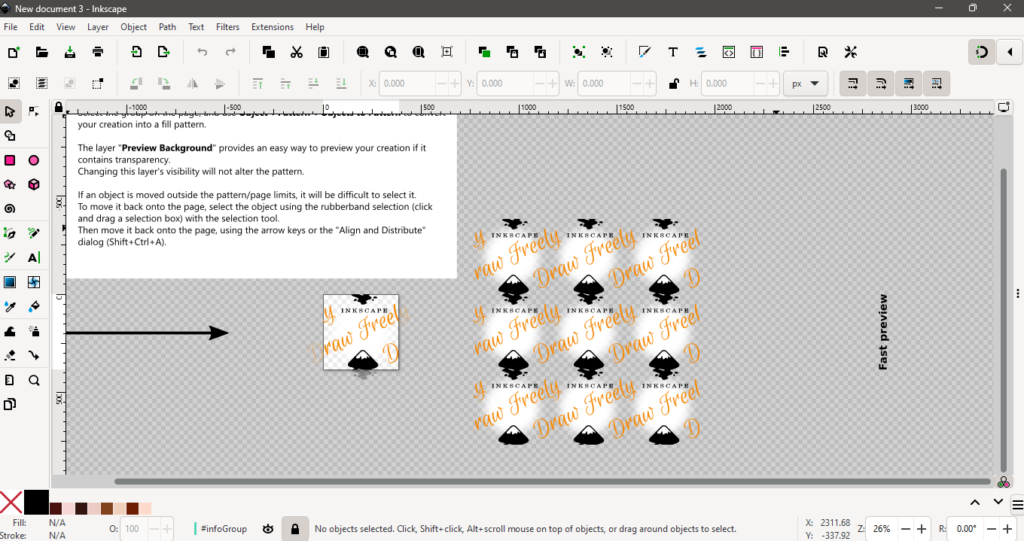Image resolution: width=1024 pixels, height=541 pixels.
Task: Select the 3D Box tool
Action: [34, 185]
